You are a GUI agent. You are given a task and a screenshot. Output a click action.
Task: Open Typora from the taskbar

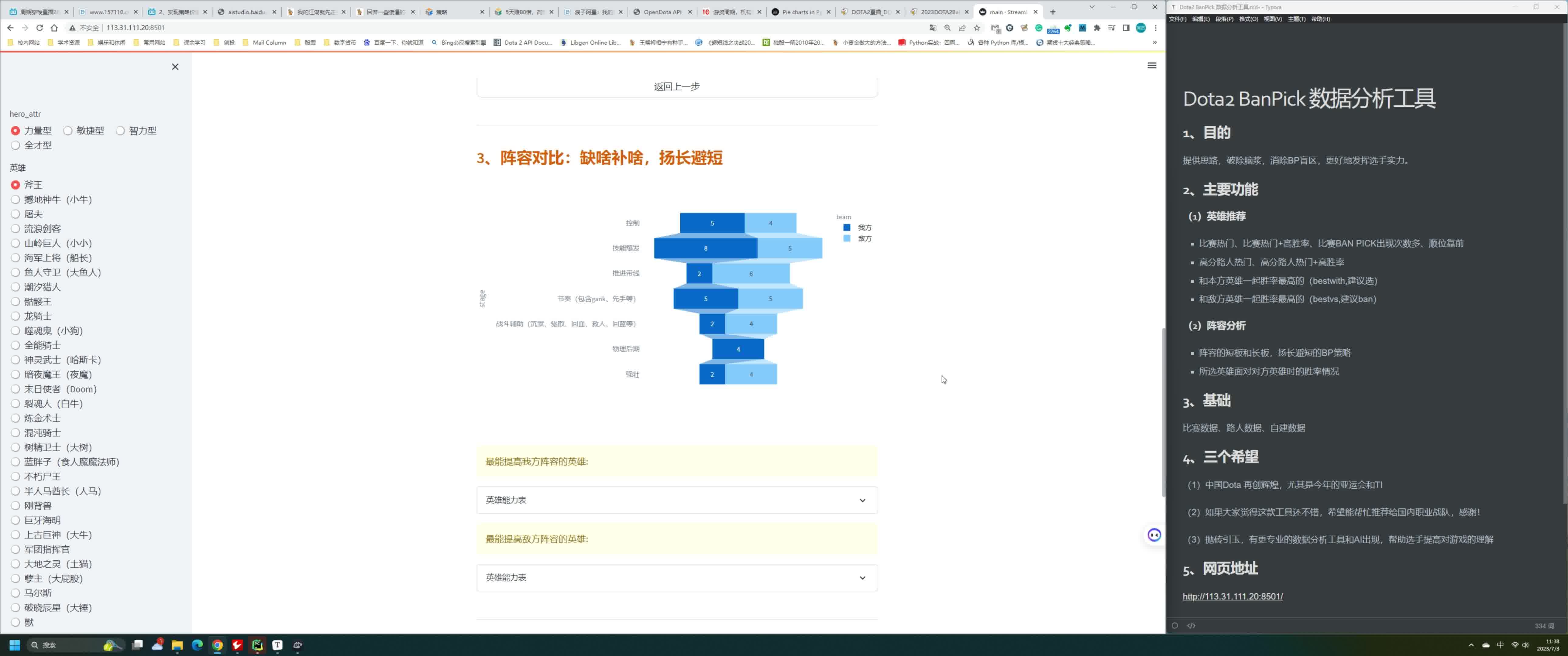point(277,645)
